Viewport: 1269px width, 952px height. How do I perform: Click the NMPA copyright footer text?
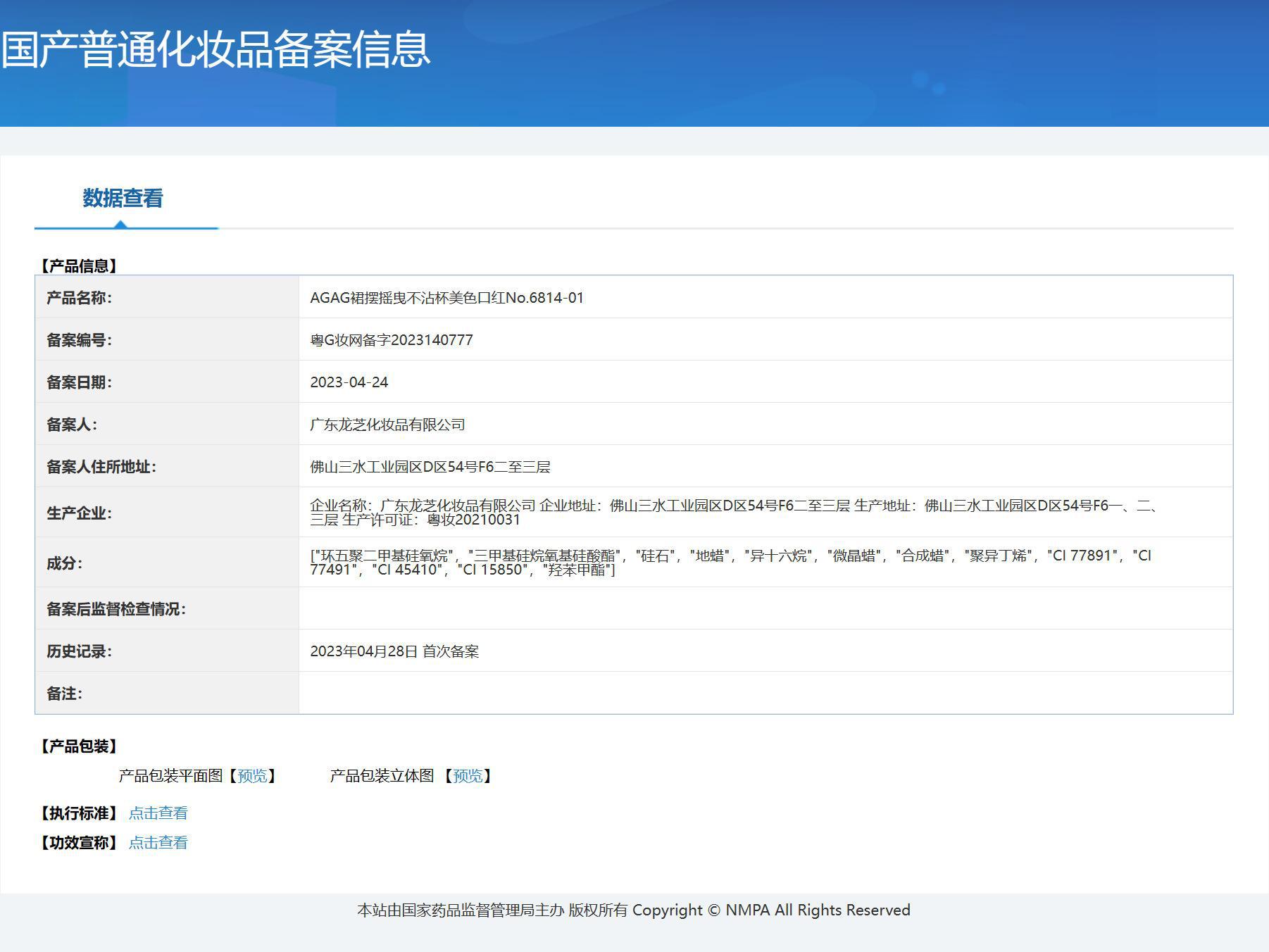(x=634, y=910)
